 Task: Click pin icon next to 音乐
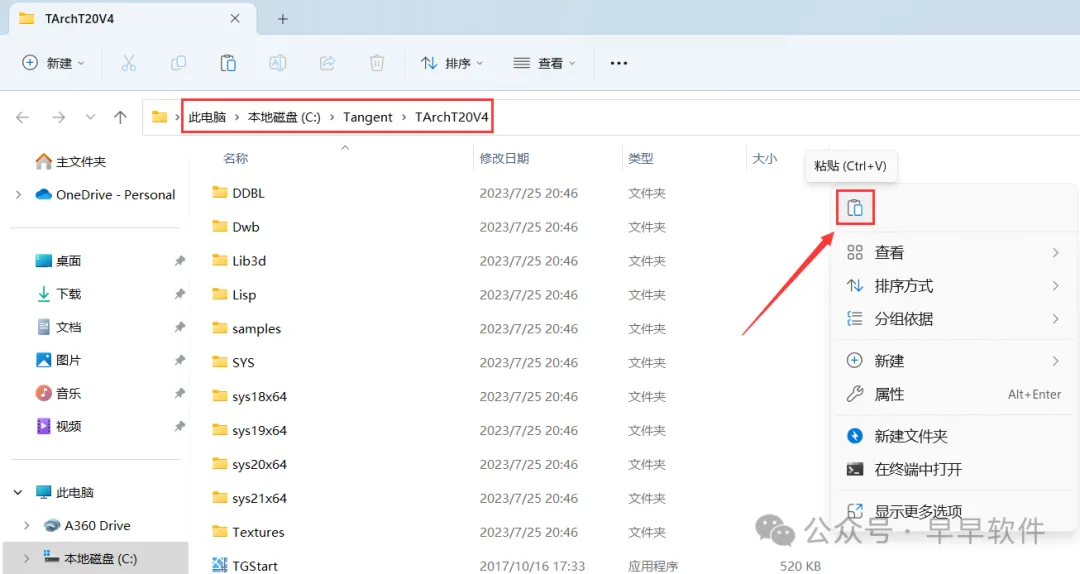point(180,393)
